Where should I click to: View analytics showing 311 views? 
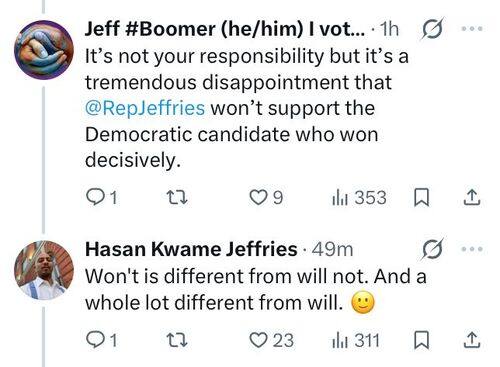(356, 340)
